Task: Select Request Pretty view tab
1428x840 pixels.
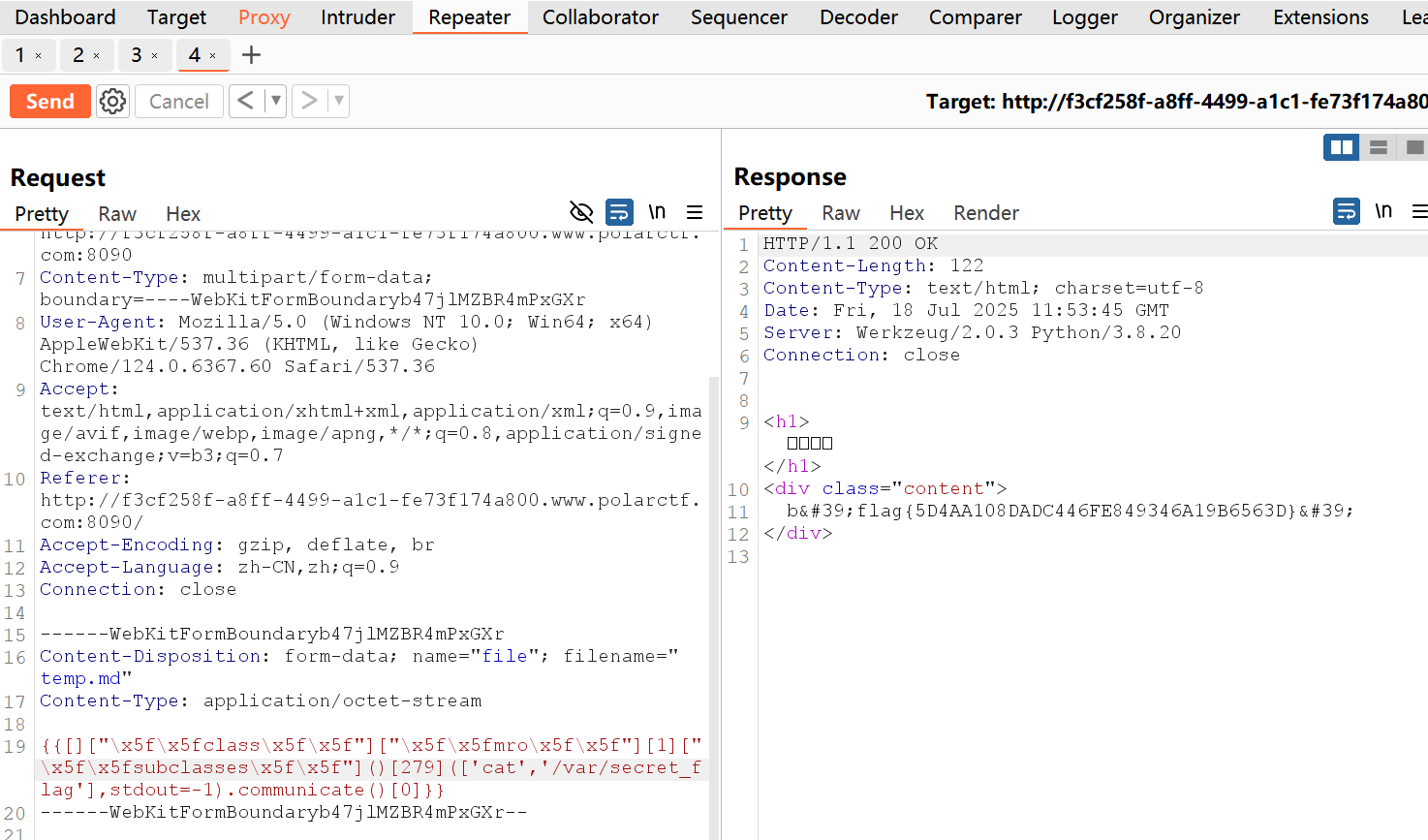Action: pos(42,214)
